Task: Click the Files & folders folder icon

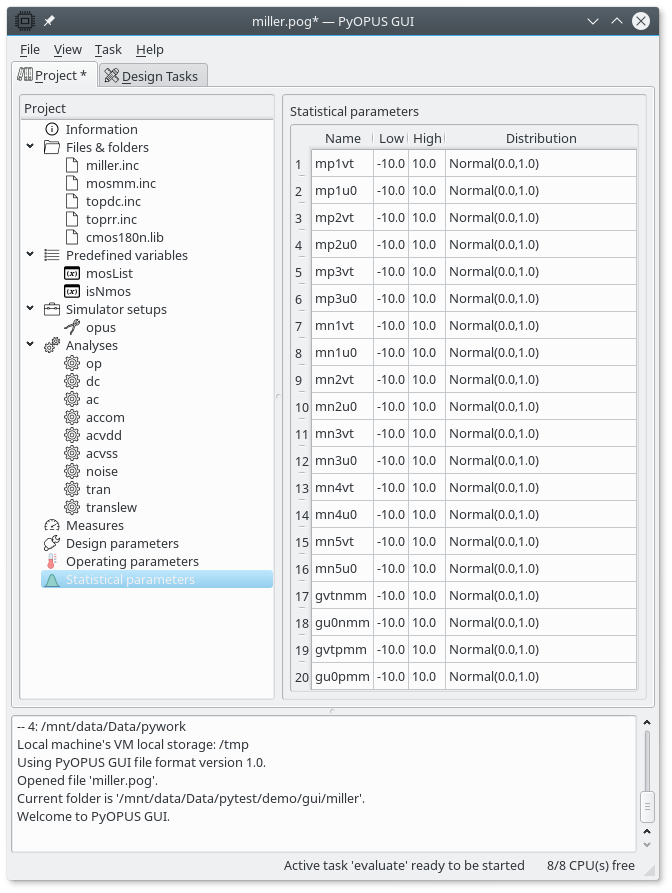Action: tap(52, 148)
